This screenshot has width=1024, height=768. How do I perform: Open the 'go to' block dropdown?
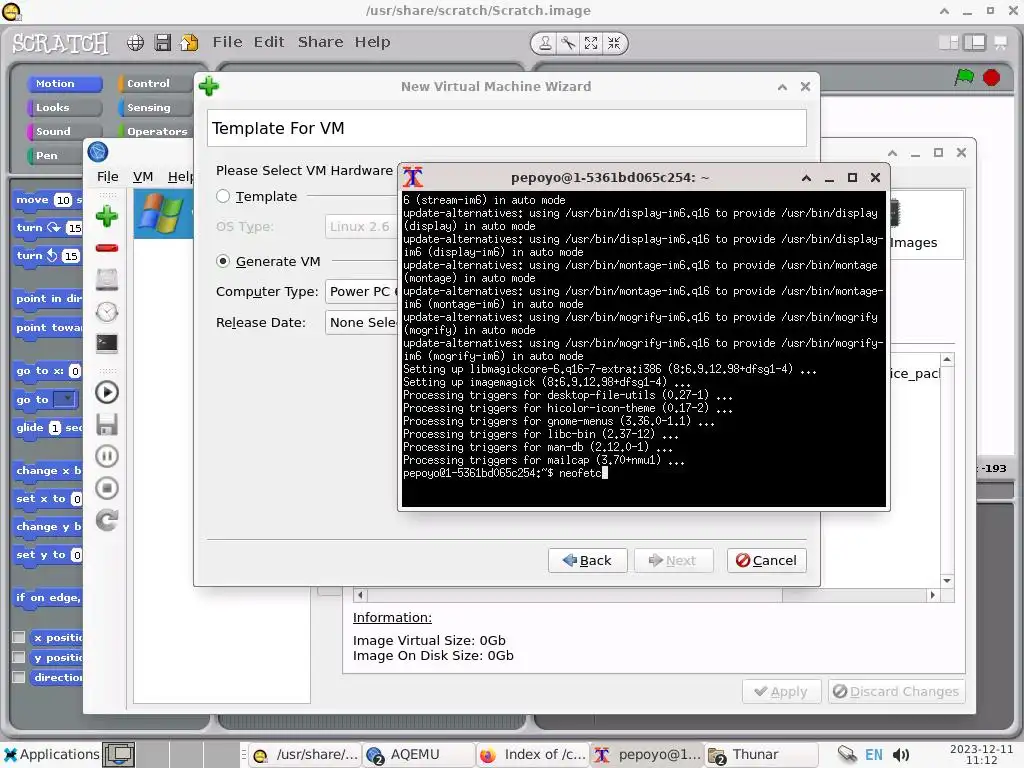click(65, 399)
